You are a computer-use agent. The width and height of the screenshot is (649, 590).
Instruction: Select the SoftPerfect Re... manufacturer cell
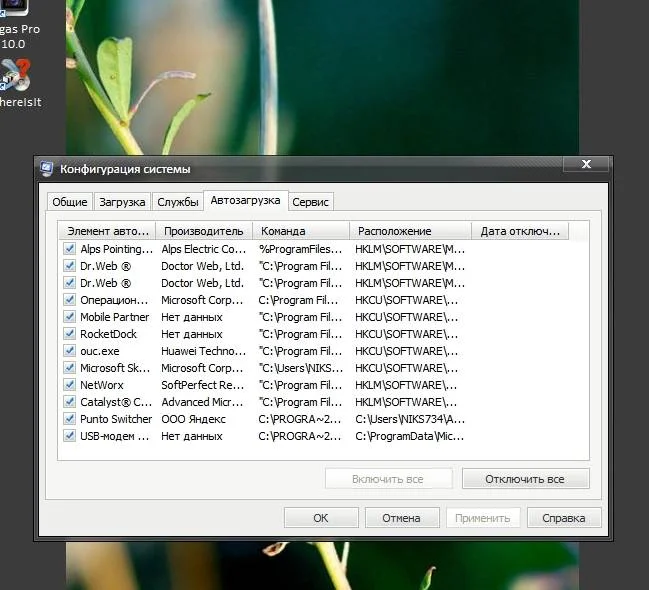coord(203,385)
